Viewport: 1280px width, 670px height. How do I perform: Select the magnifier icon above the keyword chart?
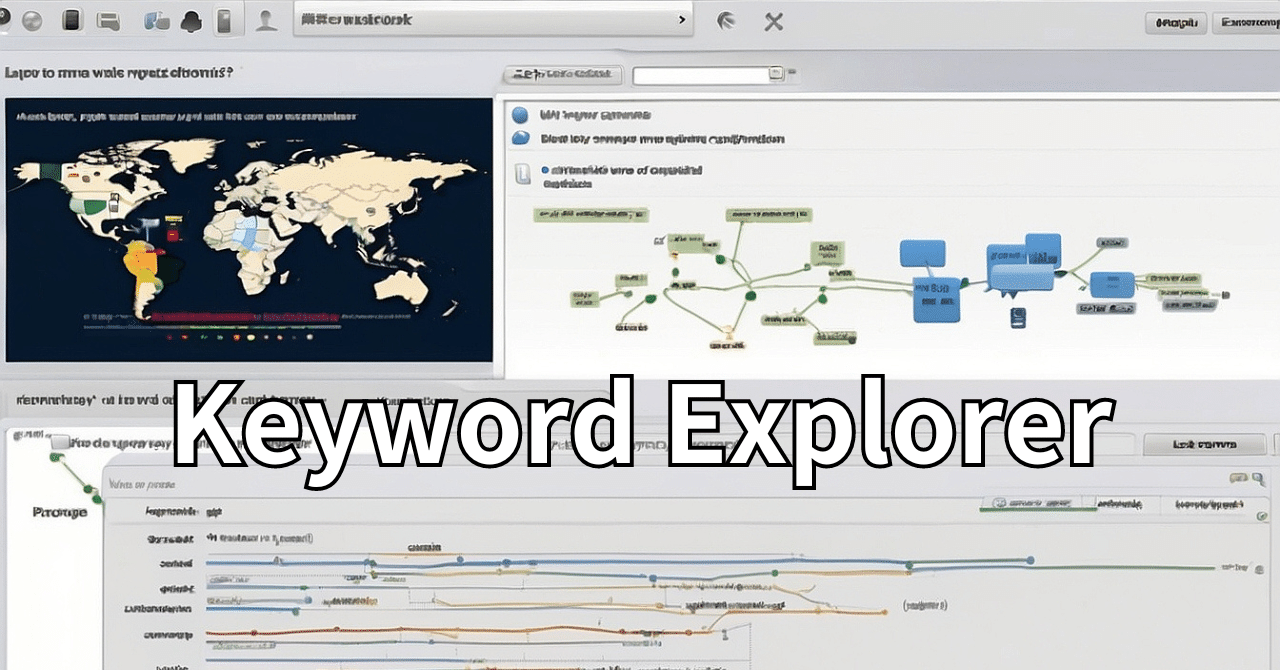[x=1257, y=478]
